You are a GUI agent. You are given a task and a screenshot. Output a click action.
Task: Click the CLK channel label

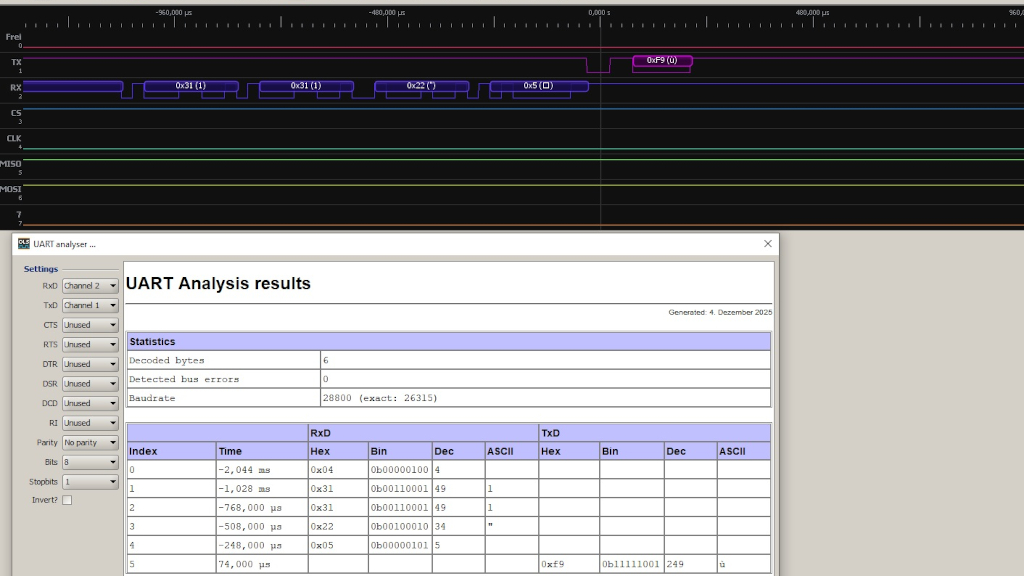(x=14, y=139)
